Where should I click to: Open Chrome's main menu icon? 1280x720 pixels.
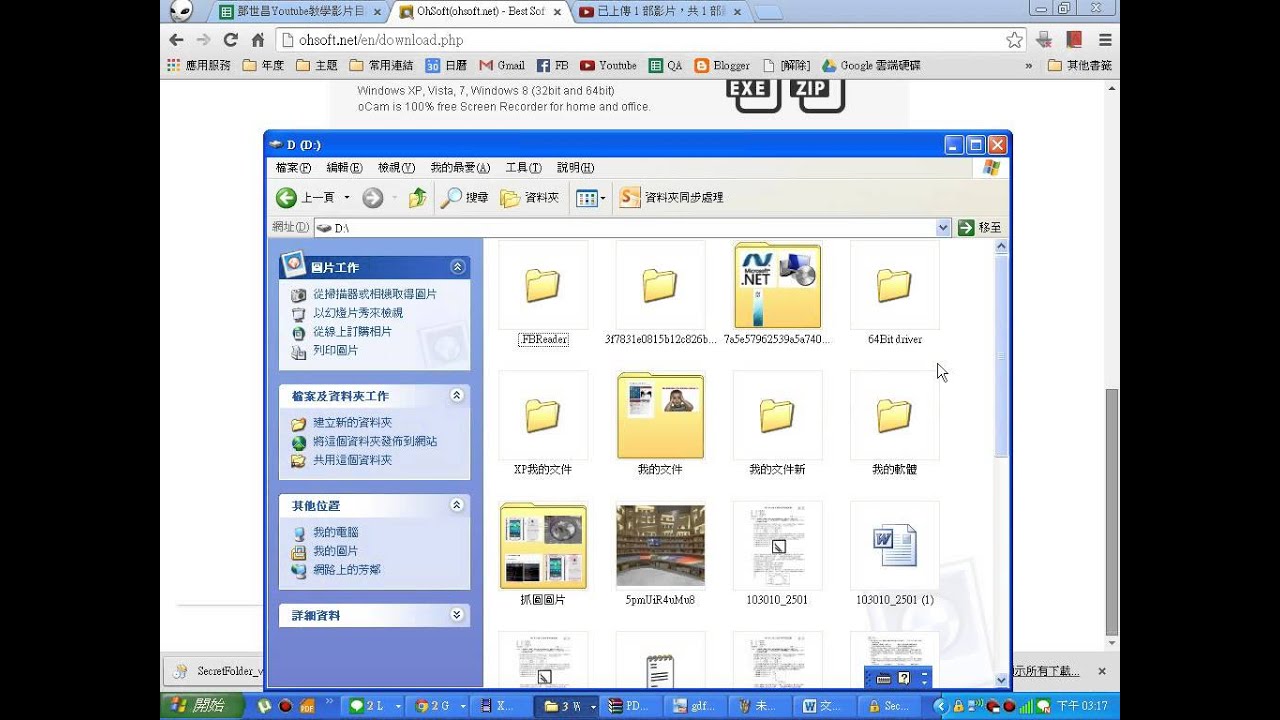click(x=1105, y=40)
